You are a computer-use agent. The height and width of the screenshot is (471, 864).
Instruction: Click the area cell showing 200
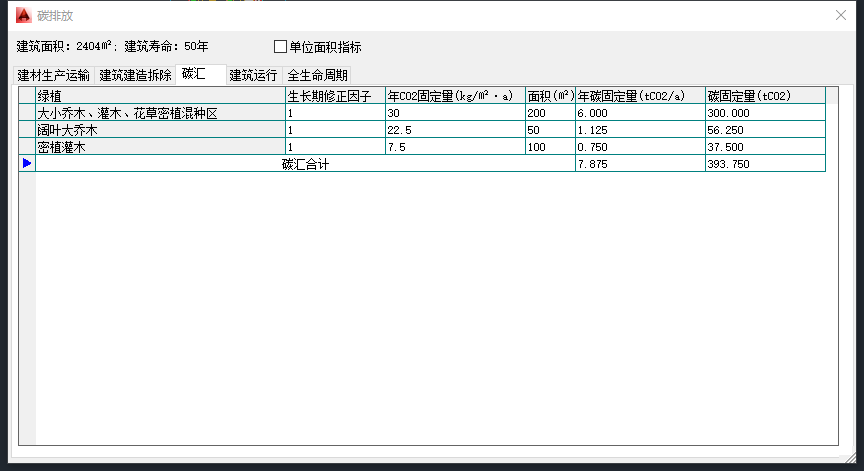pyautogui.click(x=549, y=113)
